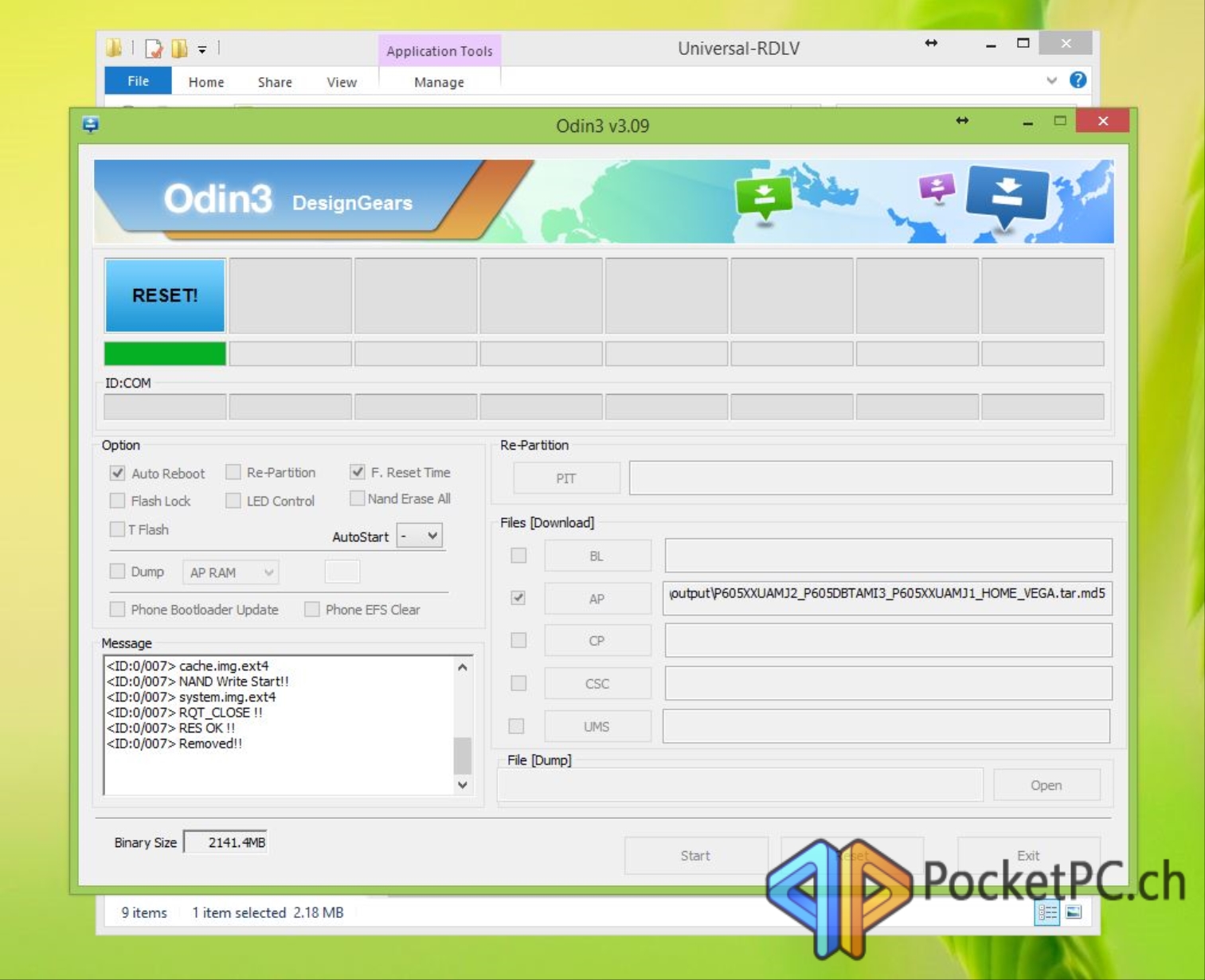Click '9 items' in Explorer status bar
This screenshot has width=1205, height=980.
(x=144, y=912)
